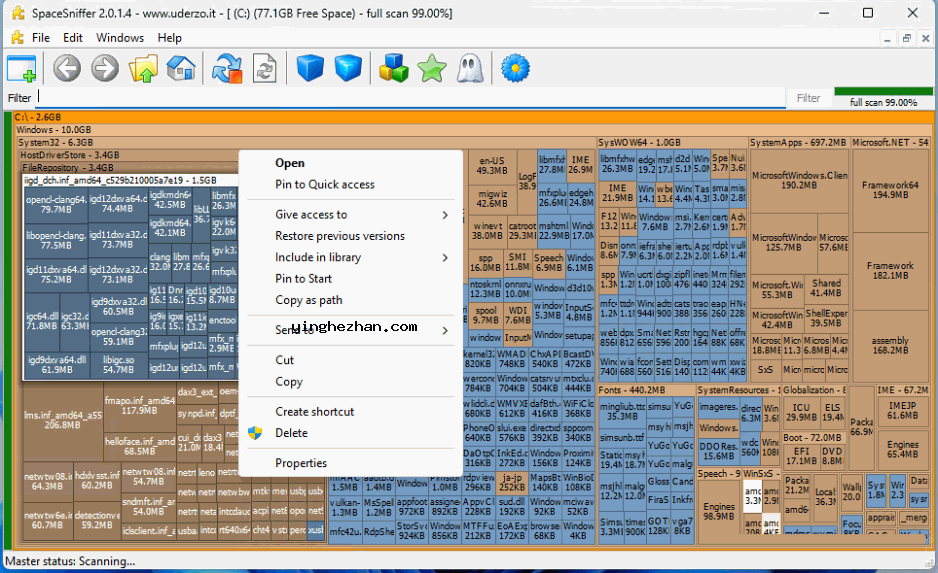Viewport: 938px width, 573px height.
Task: Open the Edit menu
Action: coord(73,37)
